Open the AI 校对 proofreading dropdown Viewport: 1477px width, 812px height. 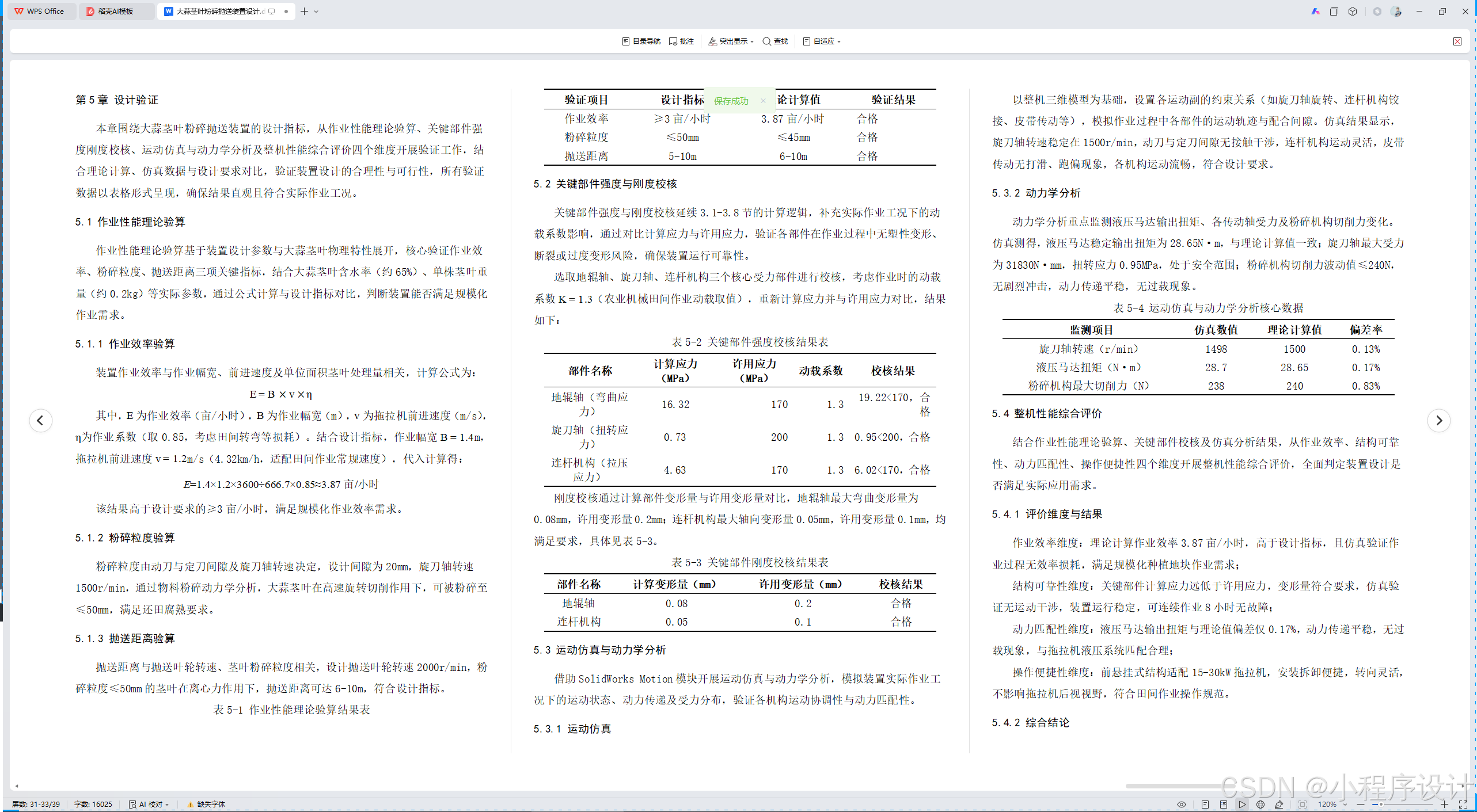(149, 804)
